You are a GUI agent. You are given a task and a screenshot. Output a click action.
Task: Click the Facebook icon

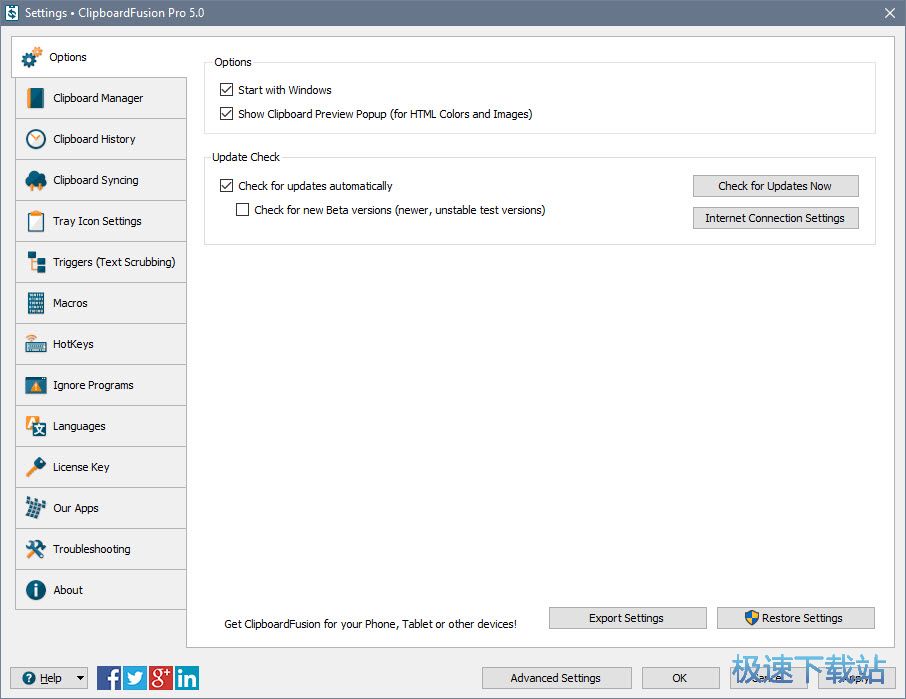click(109, 678)
